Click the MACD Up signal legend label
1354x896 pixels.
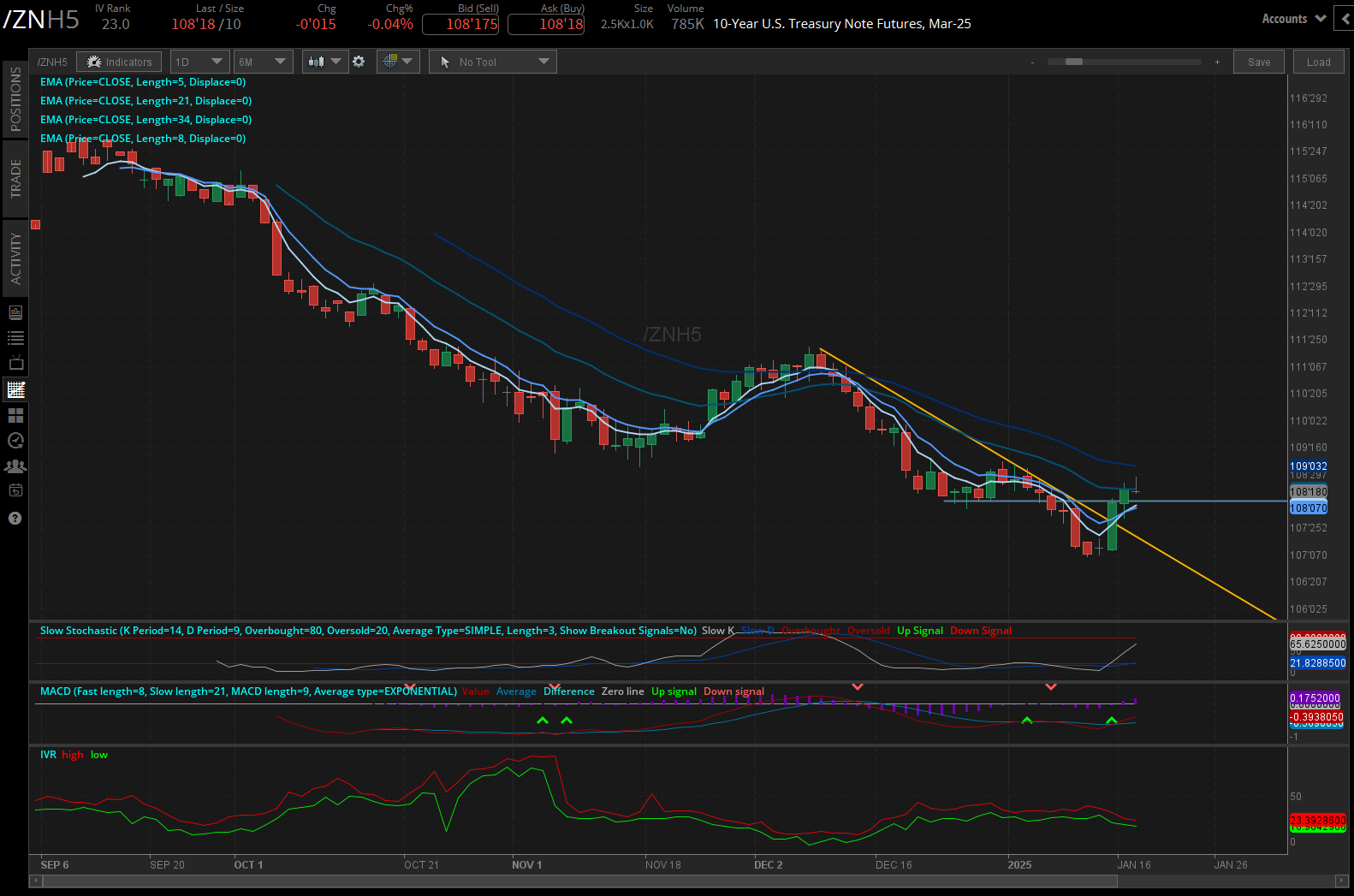click(x=674, y=691)
